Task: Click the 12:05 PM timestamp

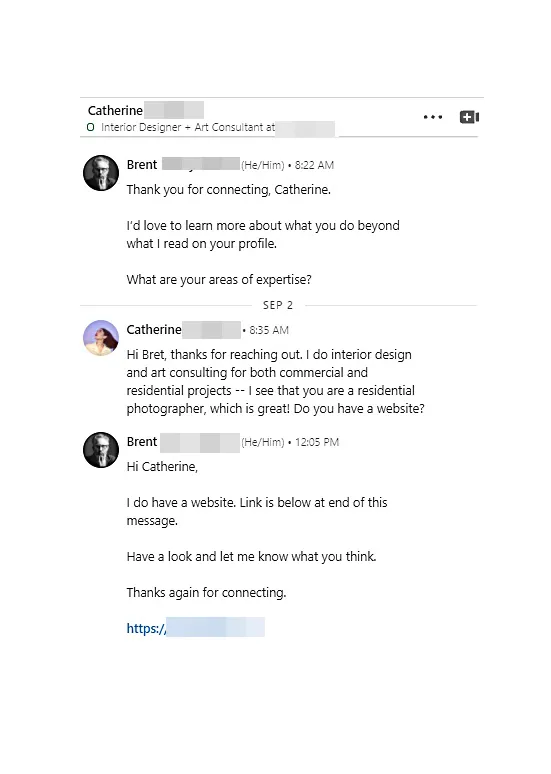Action: point(317,442)
